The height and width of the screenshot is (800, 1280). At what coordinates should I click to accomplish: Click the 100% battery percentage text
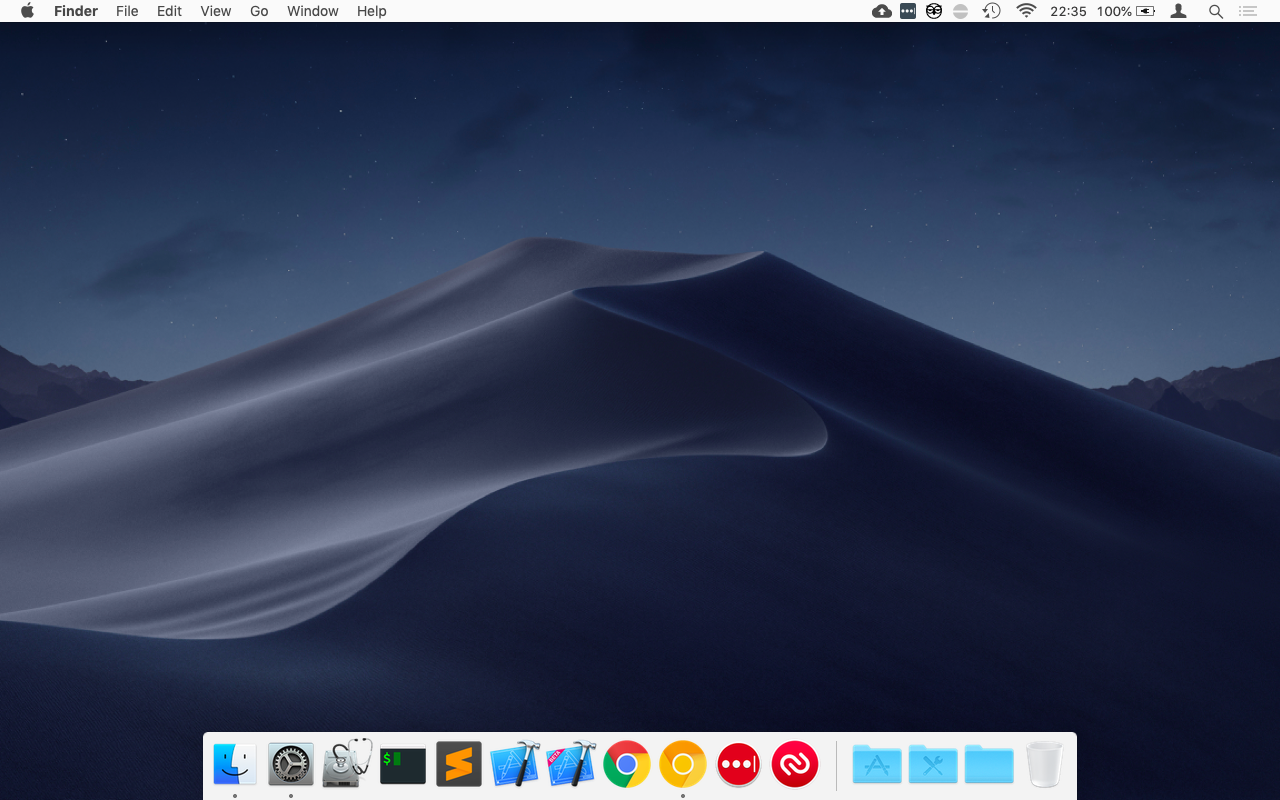[1114, 11]
